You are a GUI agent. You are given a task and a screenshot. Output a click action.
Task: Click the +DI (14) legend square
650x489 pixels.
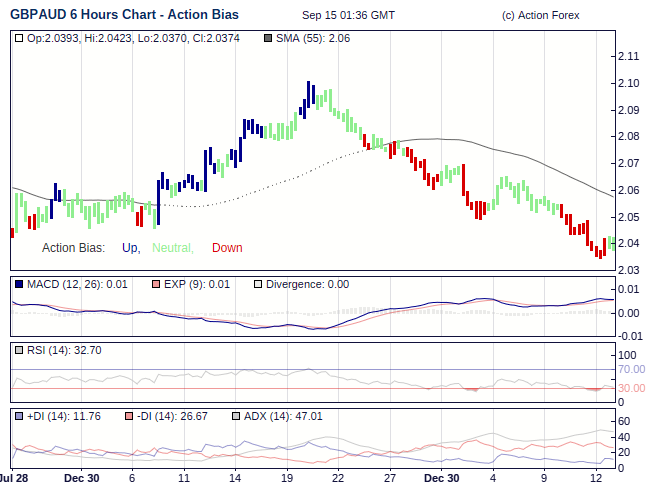[x=19, y=416]
